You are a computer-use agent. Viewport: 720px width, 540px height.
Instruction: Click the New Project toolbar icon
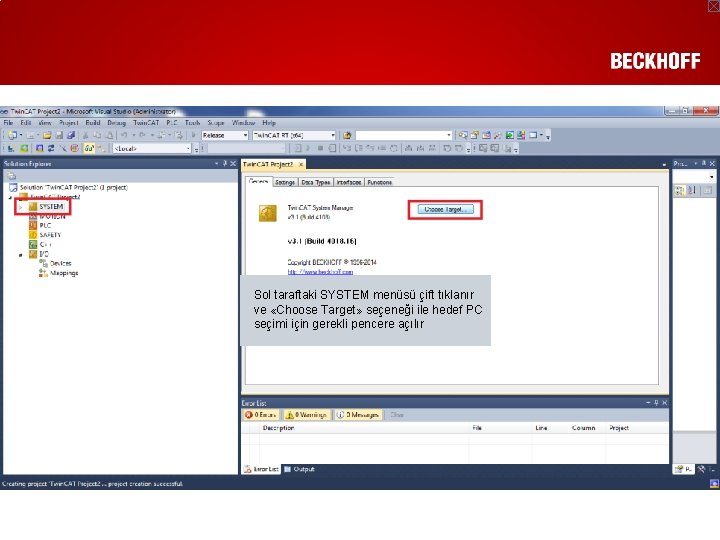coord(12,135)
